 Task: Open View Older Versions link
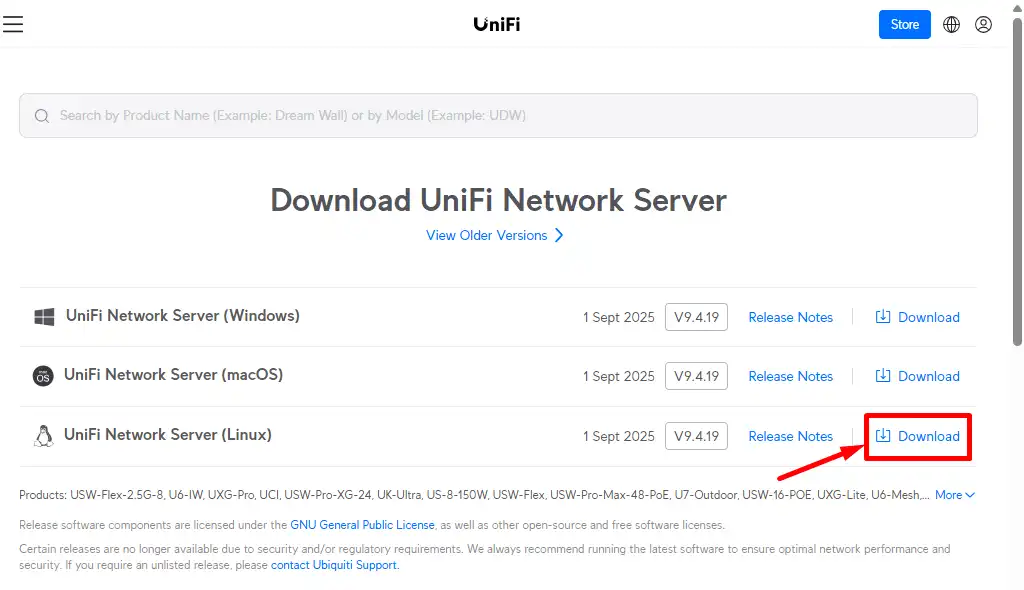click(x=487, y=235)
